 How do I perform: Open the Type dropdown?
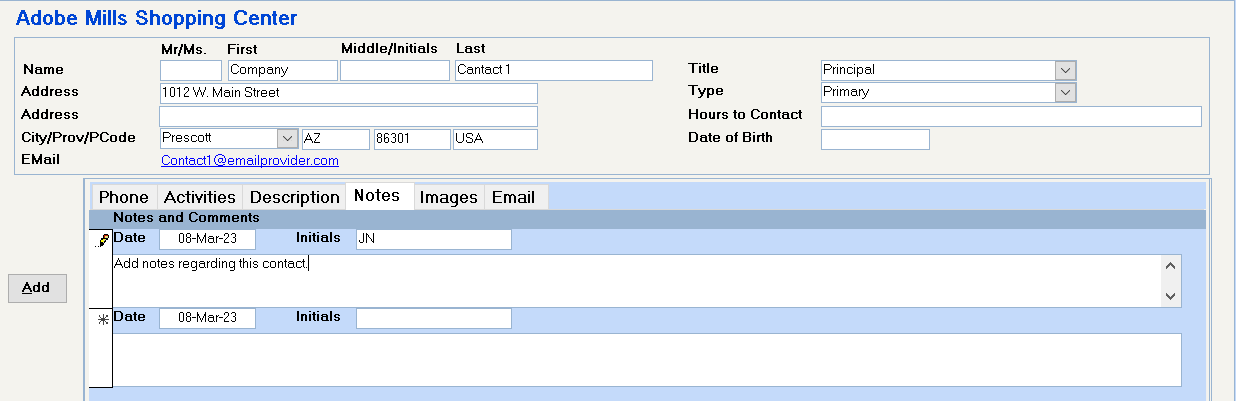tap(1066, 92)
